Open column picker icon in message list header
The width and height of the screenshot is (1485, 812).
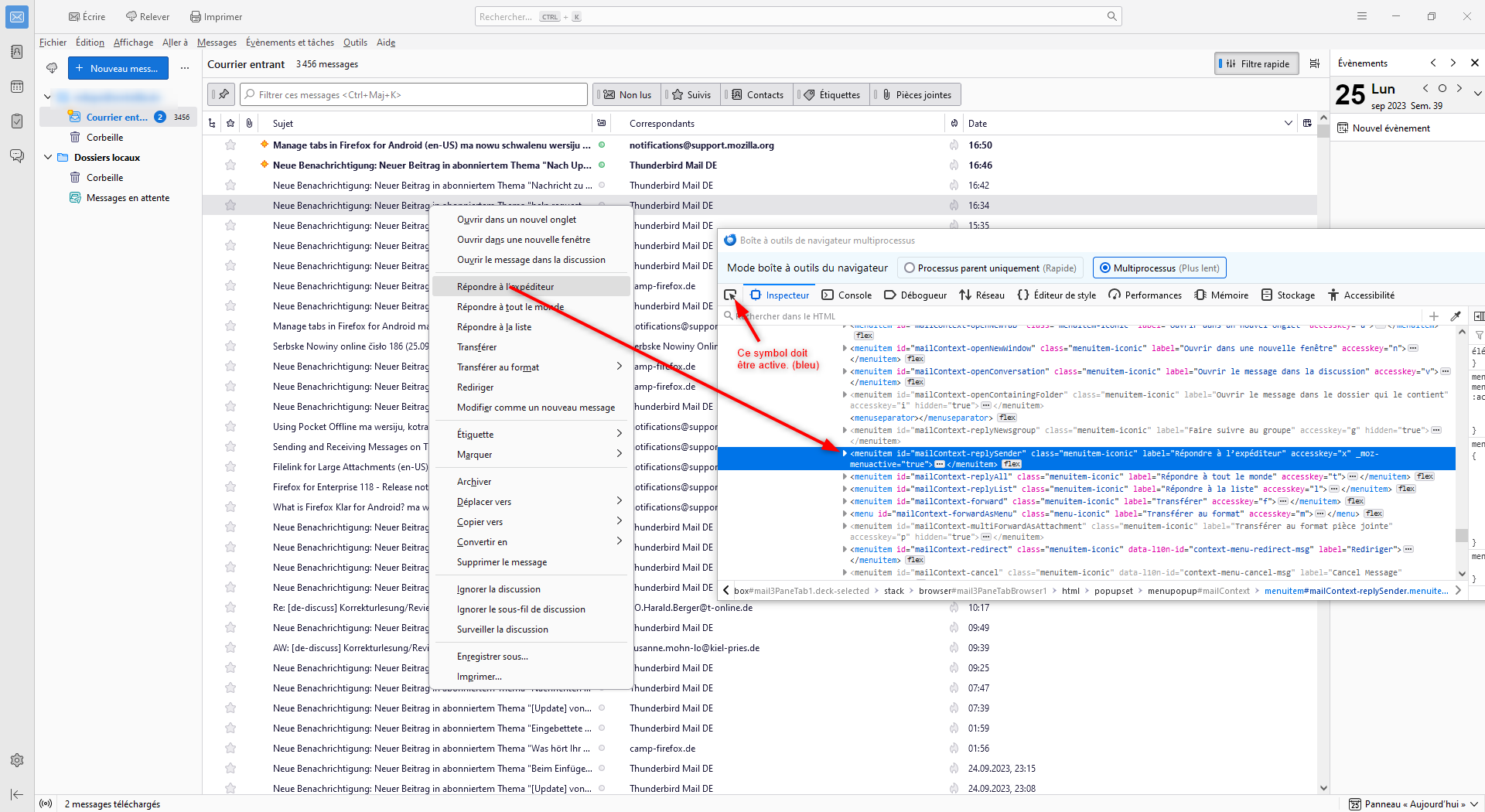pos(1307,123)
